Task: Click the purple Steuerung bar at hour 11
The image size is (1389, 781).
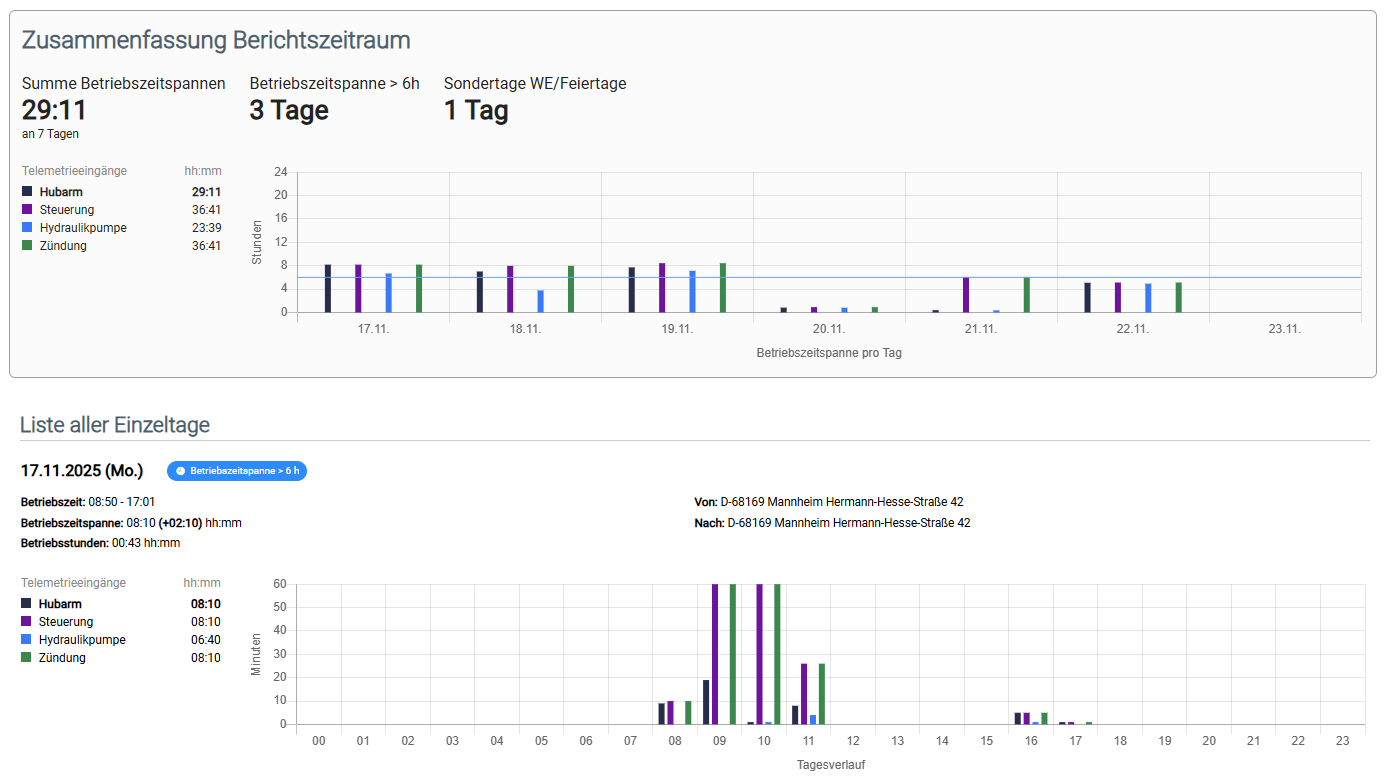Action: [804, 694]
